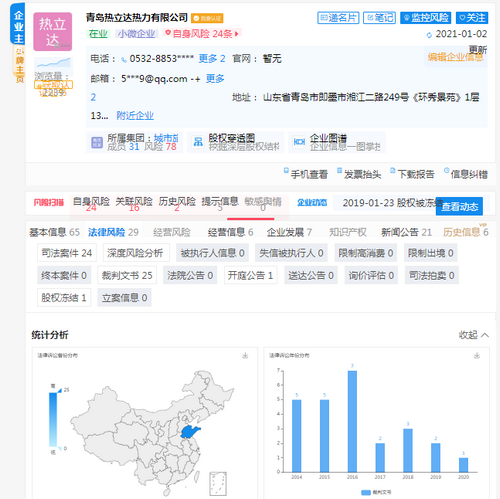This screenshot has height=499, width=500.
Task: Open the 递名片 button
Action: [x=338, y=18]
